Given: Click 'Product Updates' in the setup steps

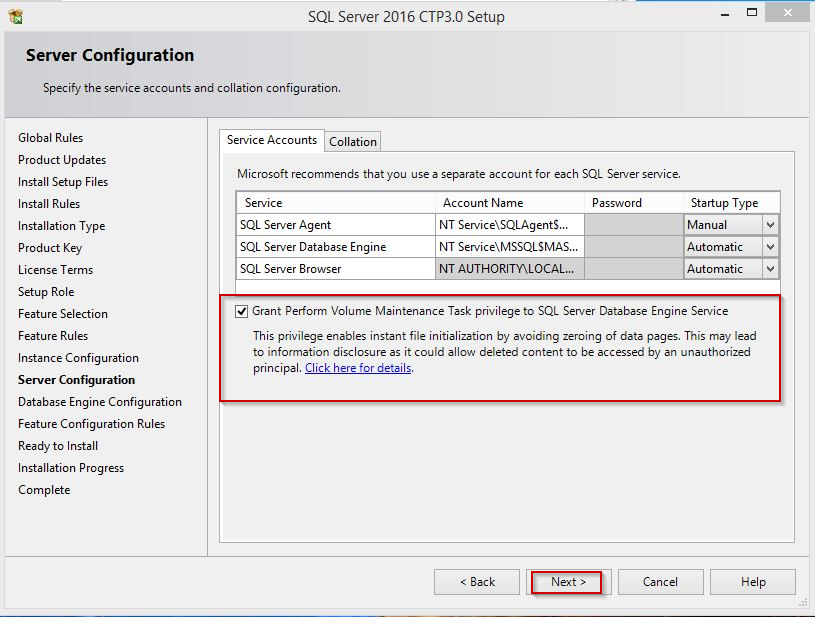Looking at the screenshot, I should 62,160.
